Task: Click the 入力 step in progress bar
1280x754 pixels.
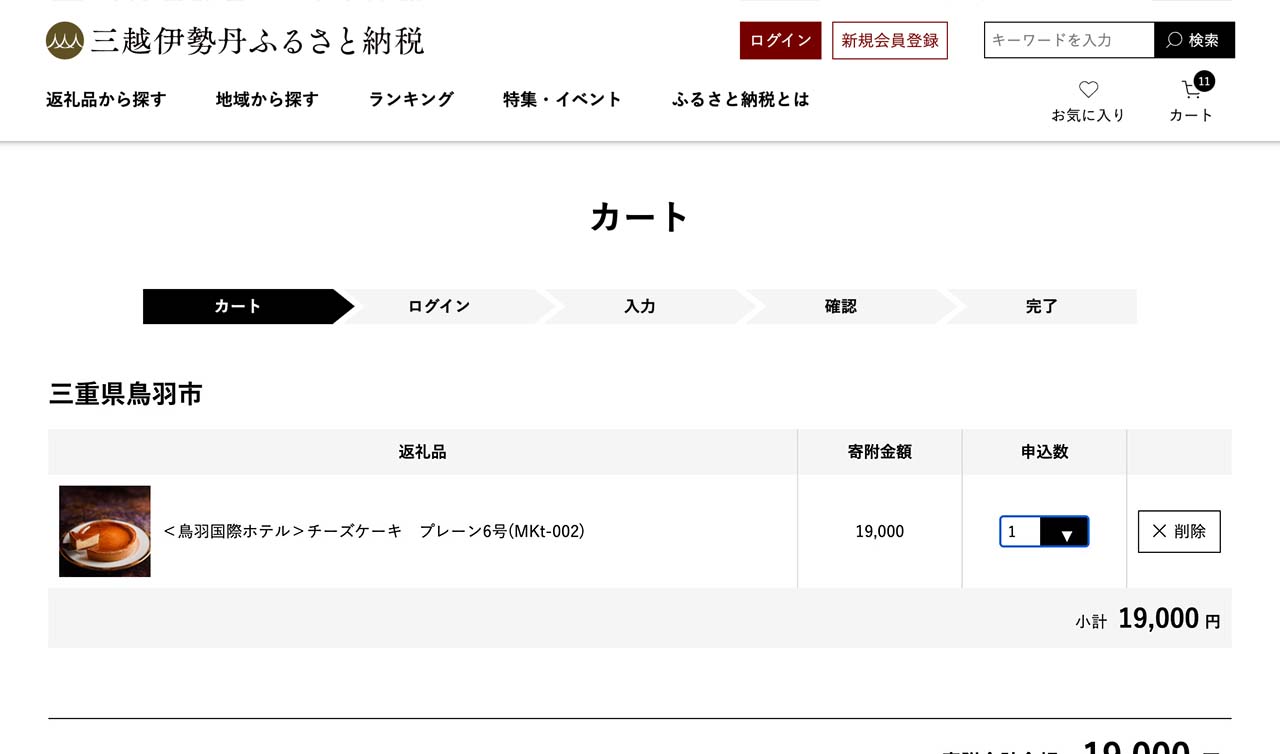Action: click(x=640, y=307)
